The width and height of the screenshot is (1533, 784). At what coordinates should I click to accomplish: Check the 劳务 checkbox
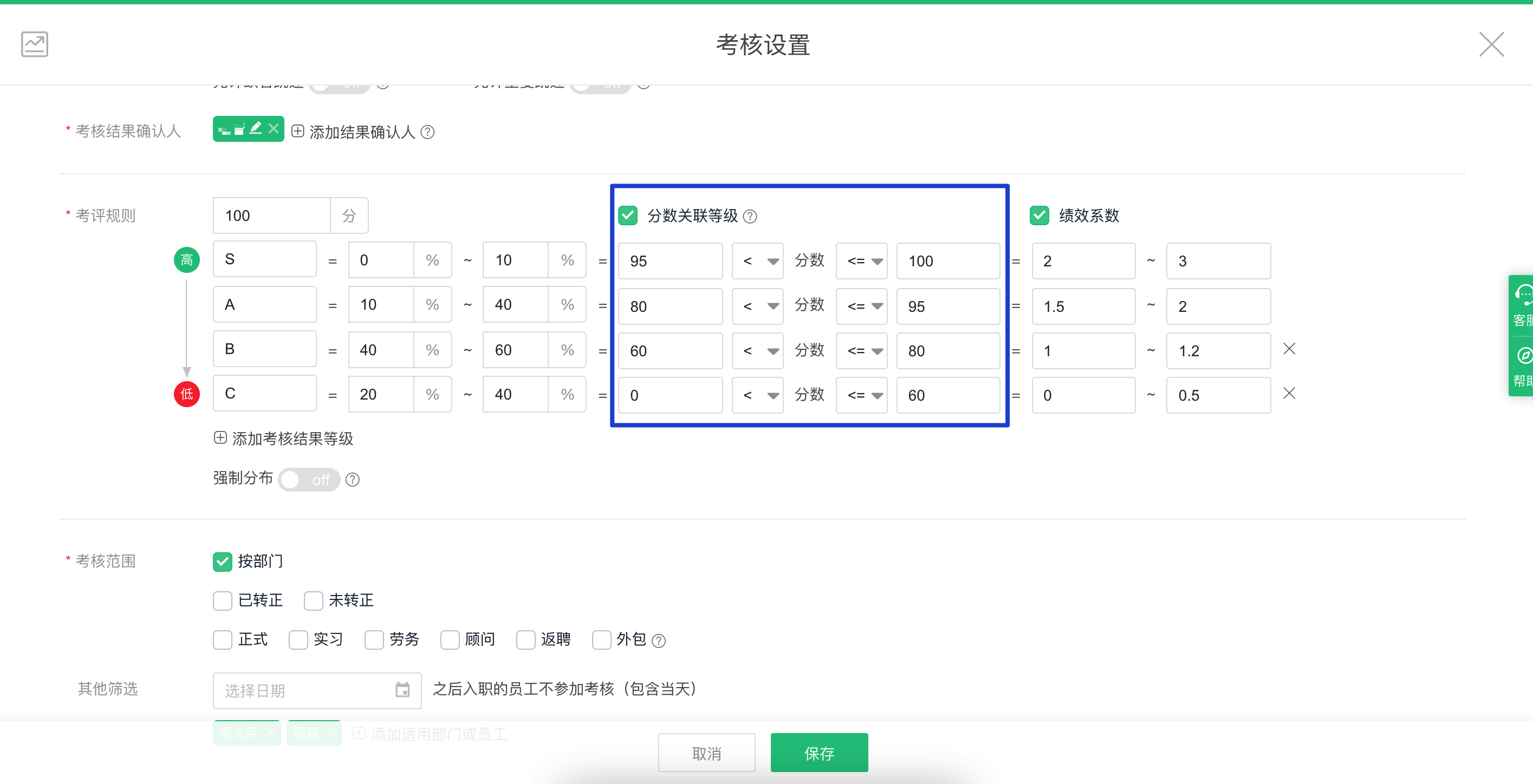coord(374,640)
